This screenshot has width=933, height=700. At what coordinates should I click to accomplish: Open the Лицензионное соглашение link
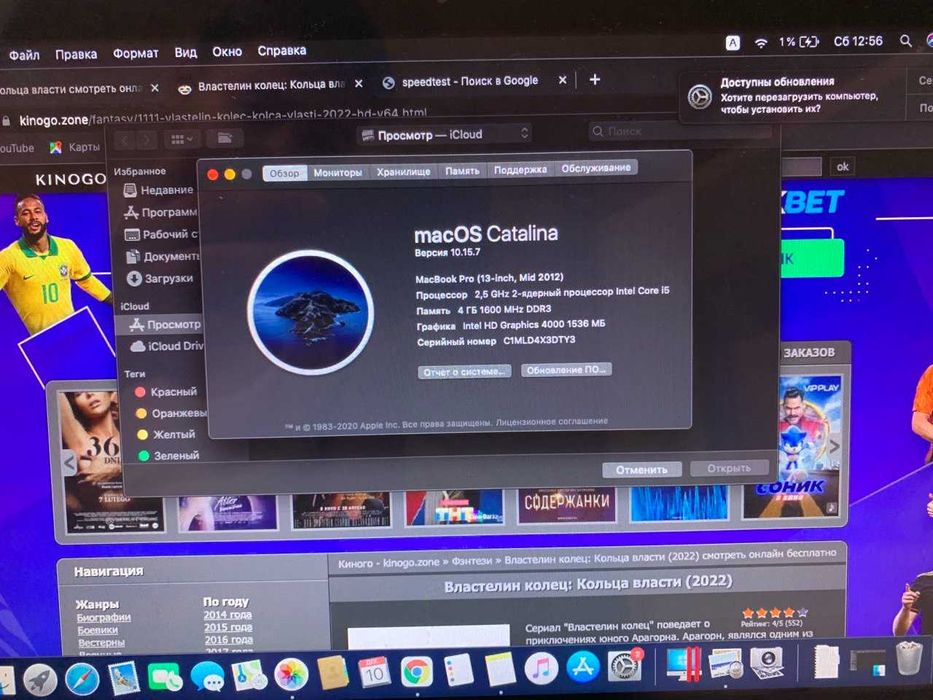tap(552, 421)
